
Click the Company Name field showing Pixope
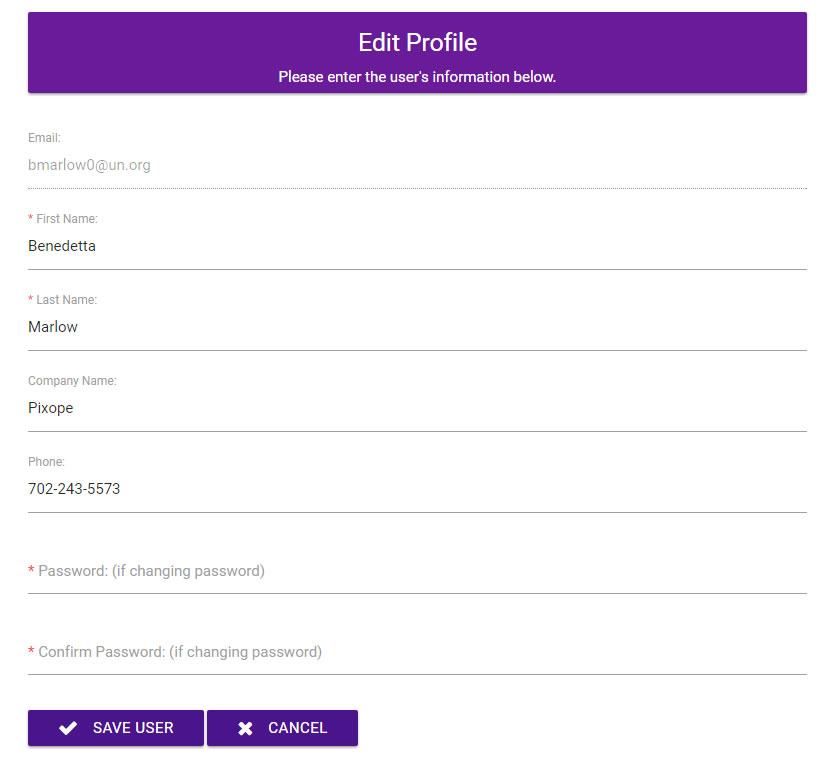[x=417, y=408]
